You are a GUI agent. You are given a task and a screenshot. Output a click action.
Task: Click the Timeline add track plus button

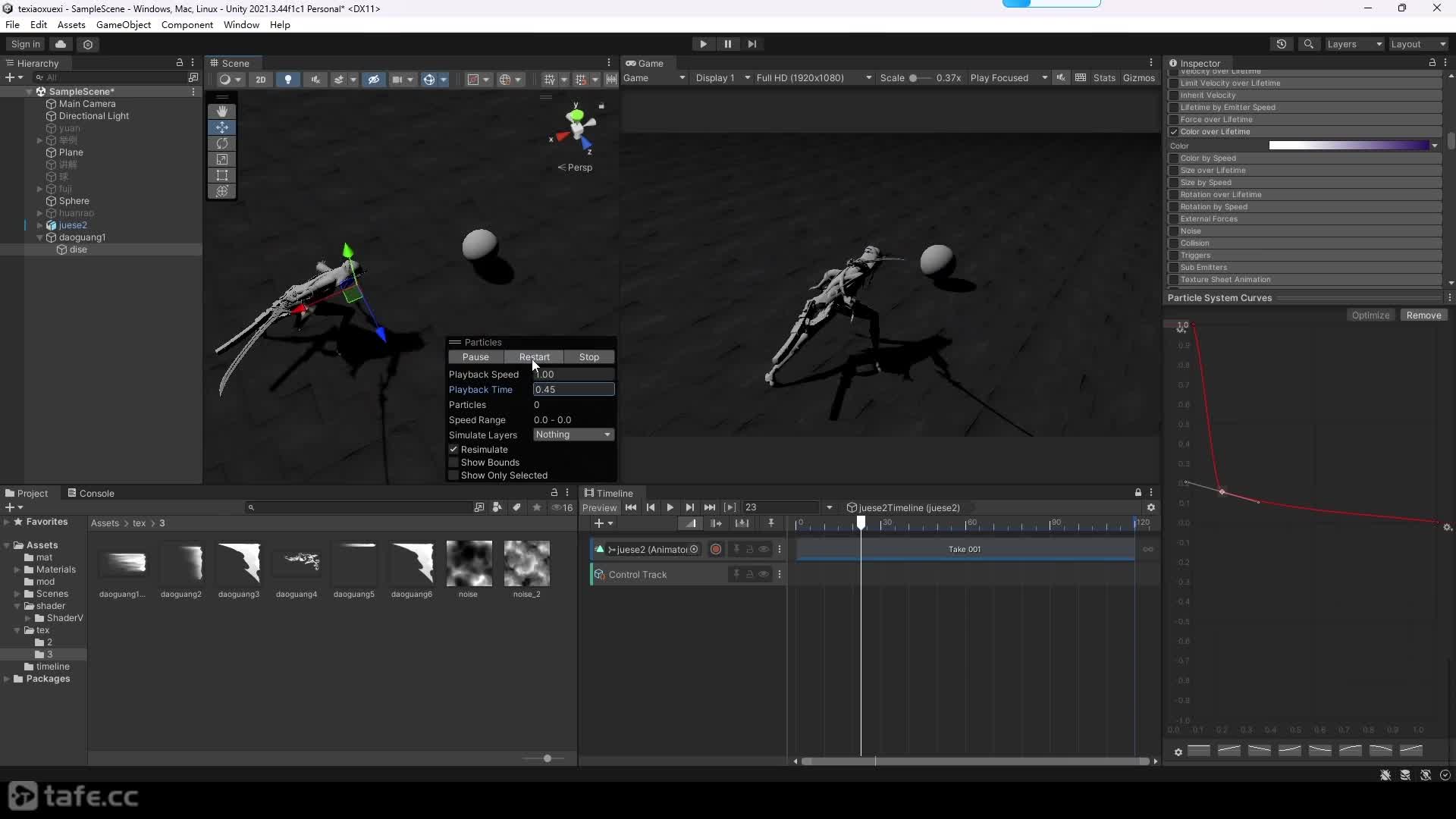click(603, 523)
